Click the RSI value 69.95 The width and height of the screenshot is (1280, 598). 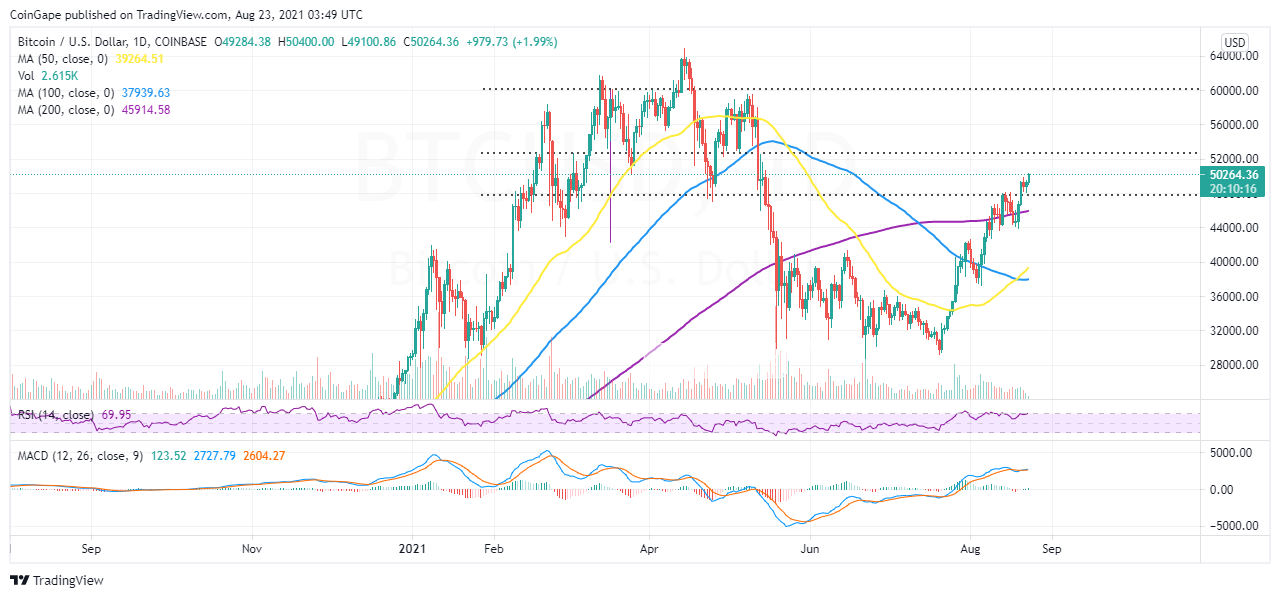(x=114, y=414)
